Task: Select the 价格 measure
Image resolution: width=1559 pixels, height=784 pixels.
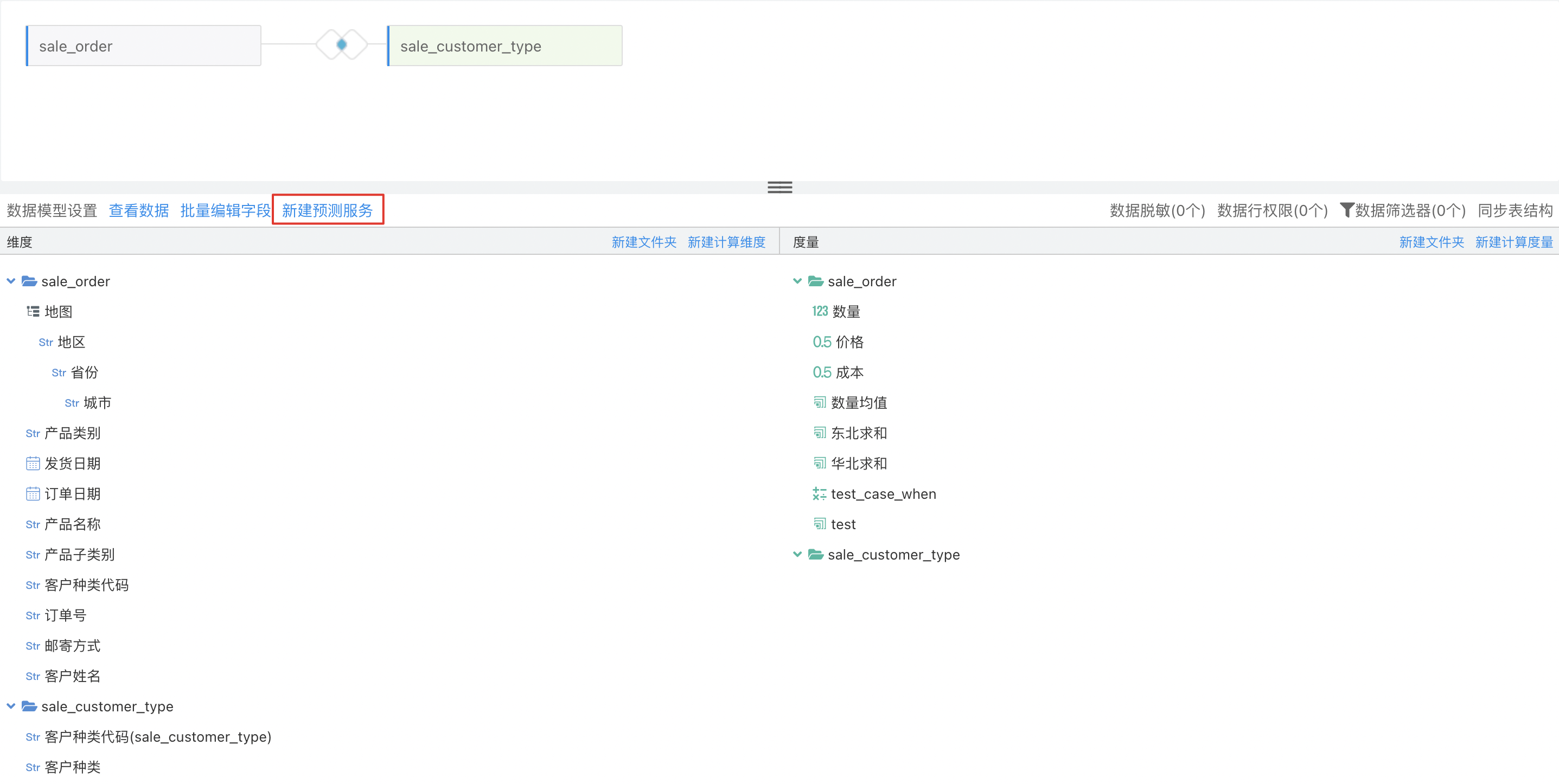Action: [x=849, y=342]
